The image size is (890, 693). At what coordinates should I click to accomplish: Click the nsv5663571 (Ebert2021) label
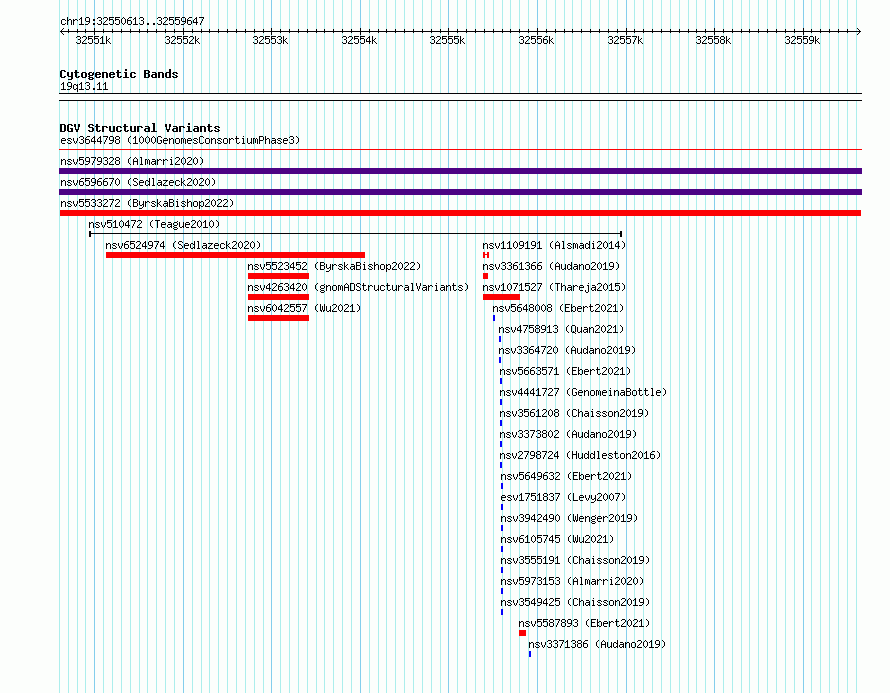pos(565,371)
